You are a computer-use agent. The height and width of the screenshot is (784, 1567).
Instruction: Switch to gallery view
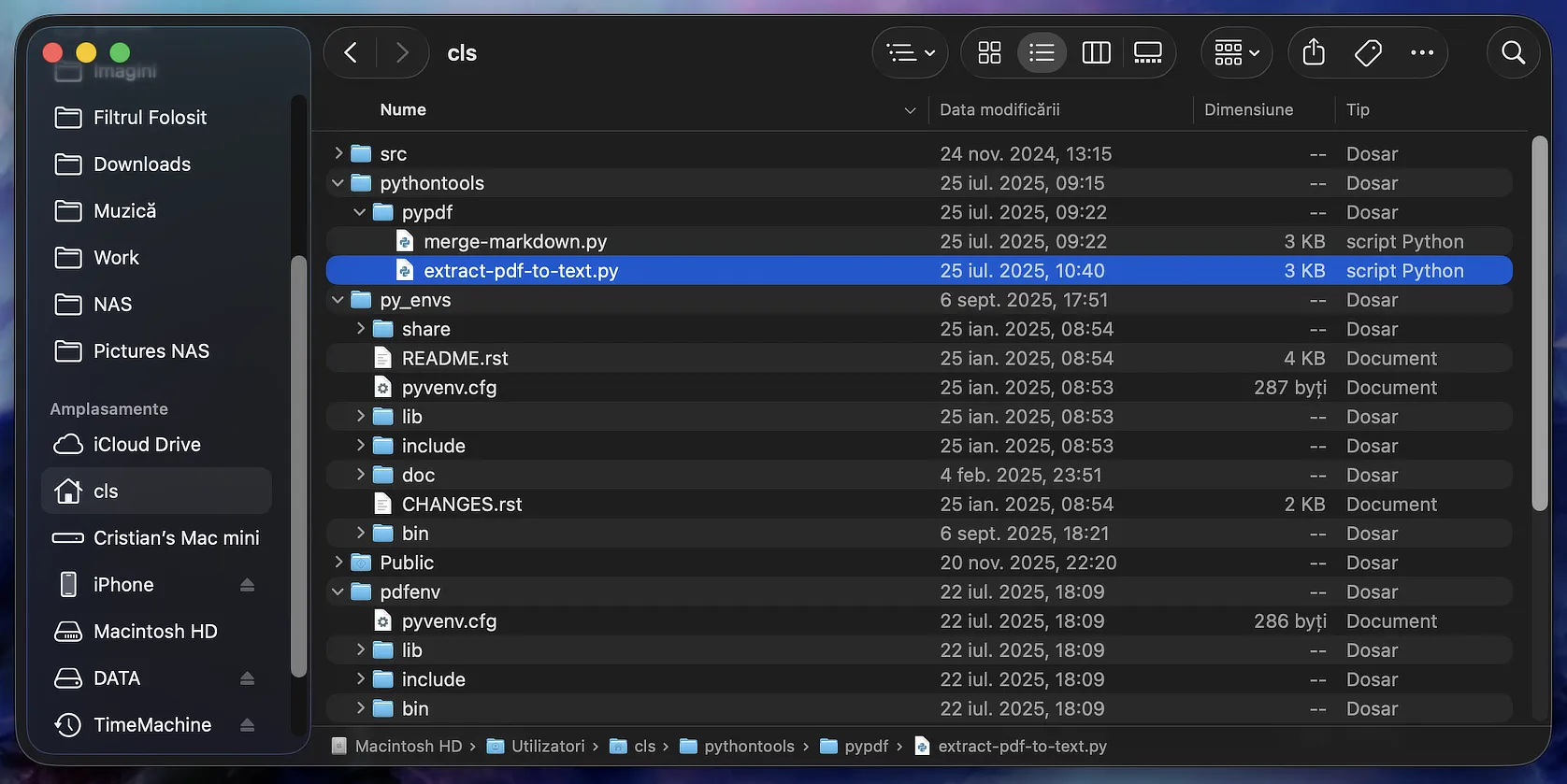(x=1148, y=53)
